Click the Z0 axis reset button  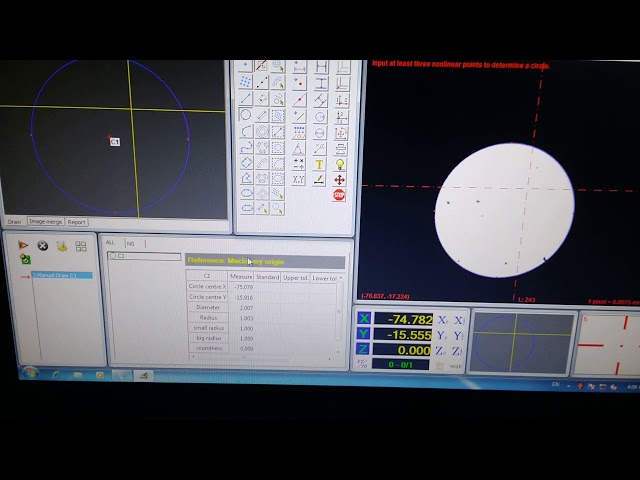[440, 351]
